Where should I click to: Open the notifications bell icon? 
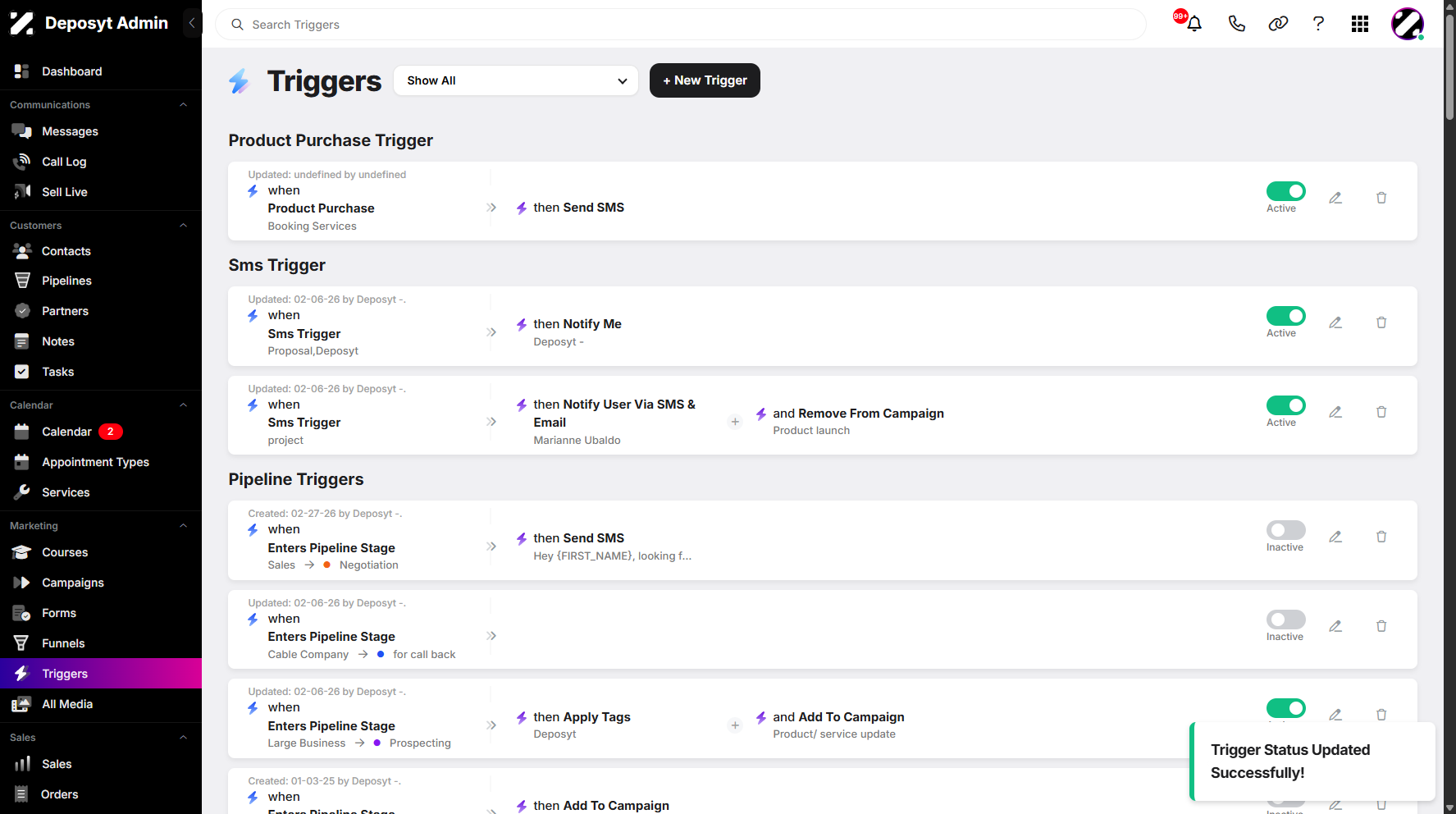point(1194,24)
